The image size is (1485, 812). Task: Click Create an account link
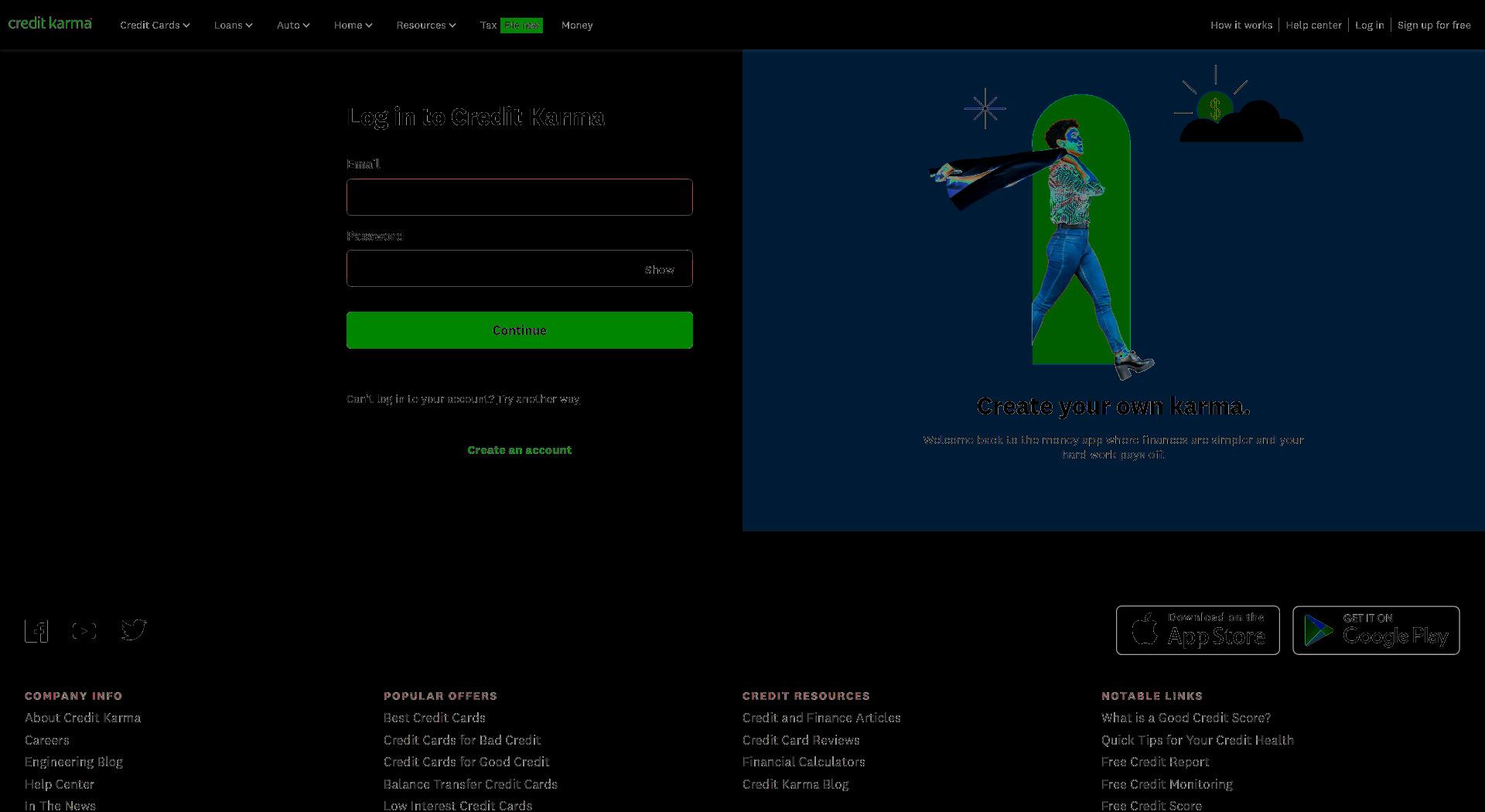(520, 450)
